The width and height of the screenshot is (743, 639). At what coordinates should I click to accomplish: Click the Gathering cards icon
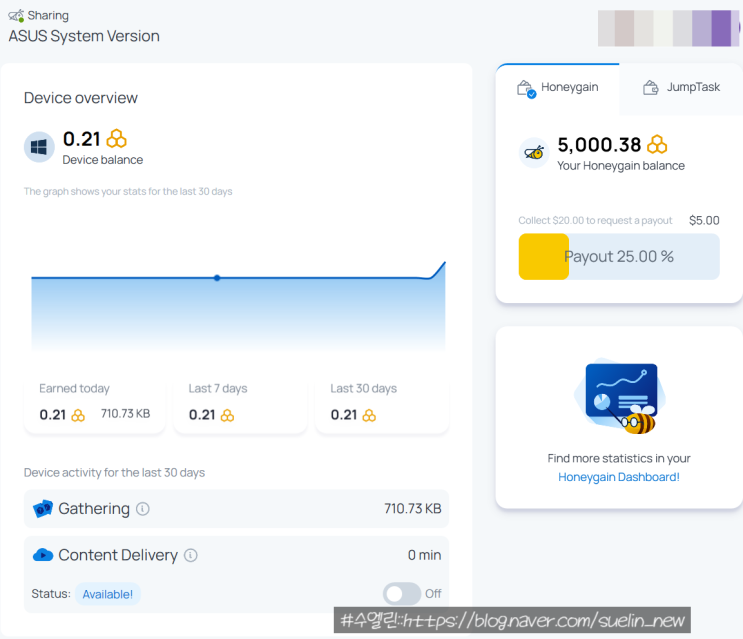(x=43, y=509)
